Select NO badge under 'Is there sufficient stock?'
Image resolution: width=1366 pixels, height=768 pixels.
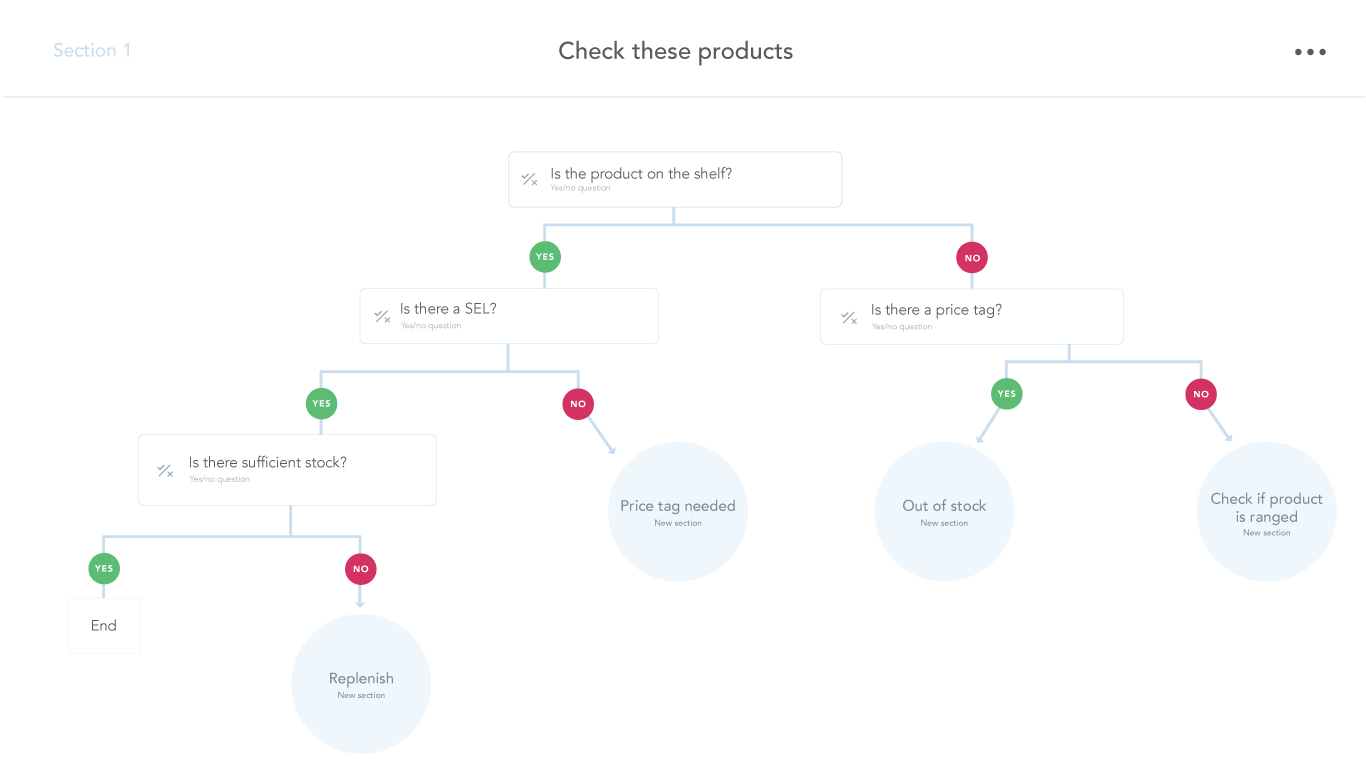(361, 569)
